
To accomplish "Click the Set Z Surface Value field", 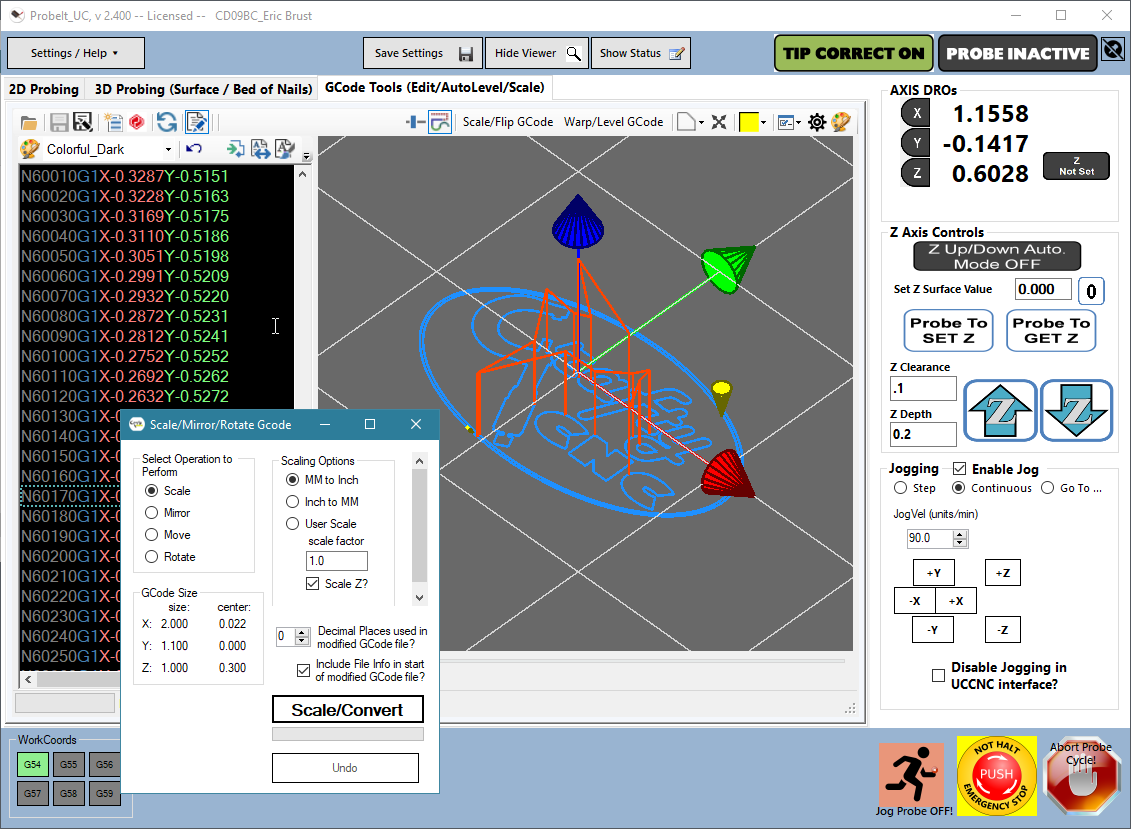I will click(1043, 289).
